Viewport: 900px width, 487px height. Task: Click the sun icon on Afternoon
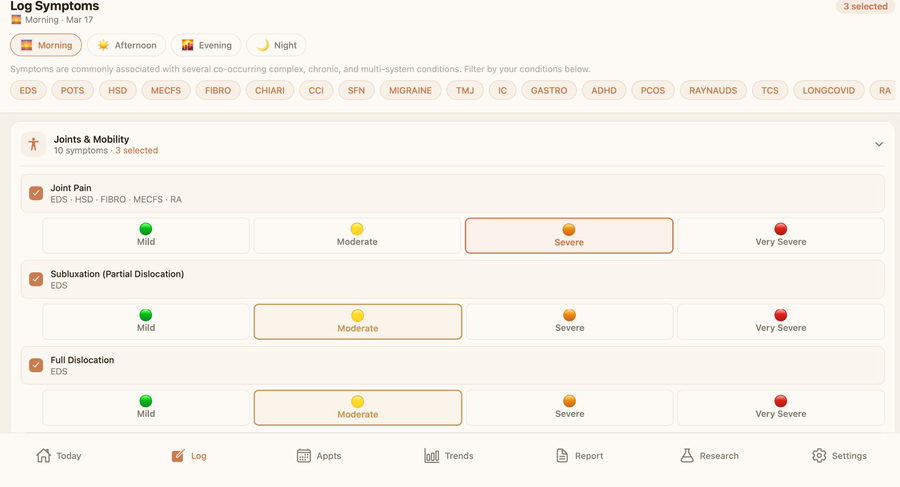pyautogui.click(x=103, y=45)
